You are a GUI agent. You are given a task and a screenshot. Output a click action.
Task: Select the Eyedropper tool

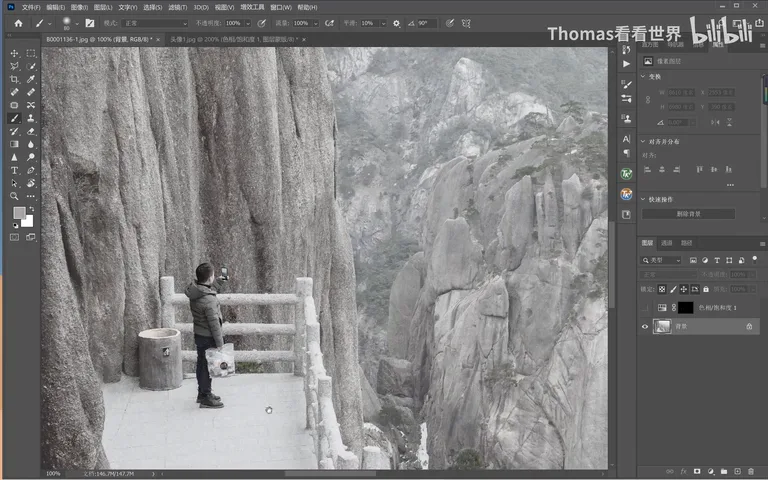point(31,79)
